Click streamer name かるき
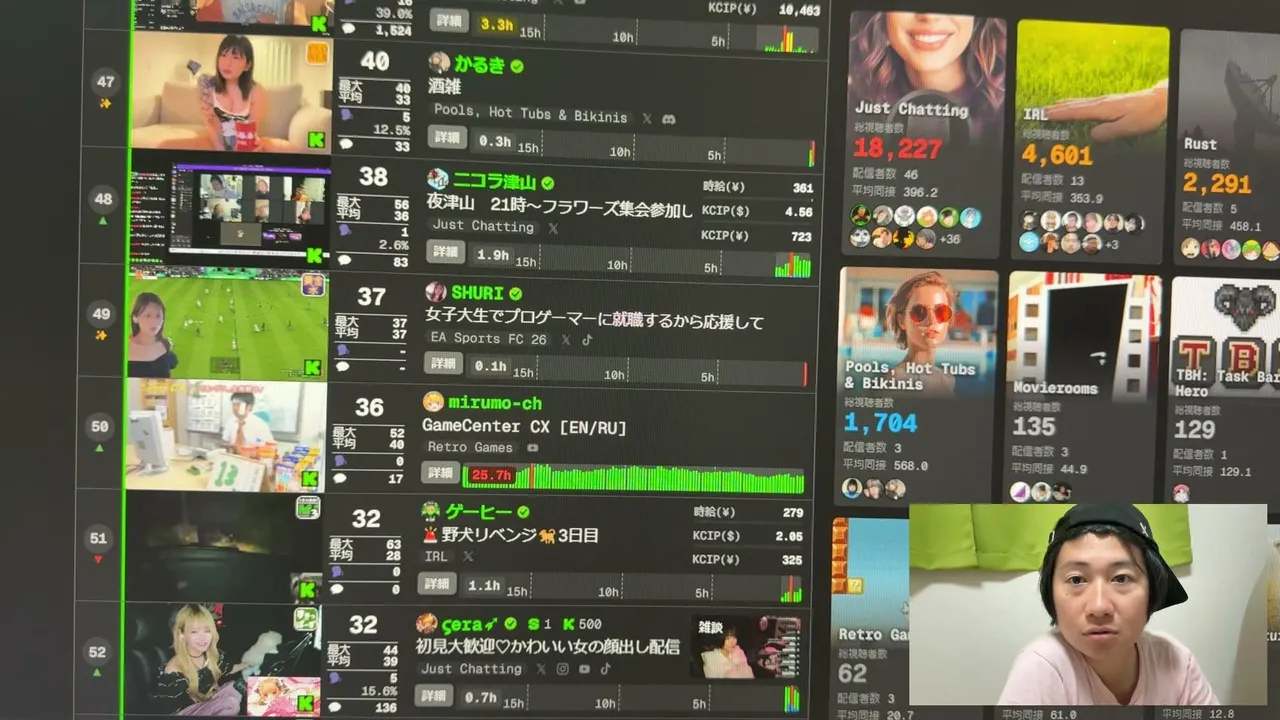Viewport: 1280px width, 720px height. 480,65
